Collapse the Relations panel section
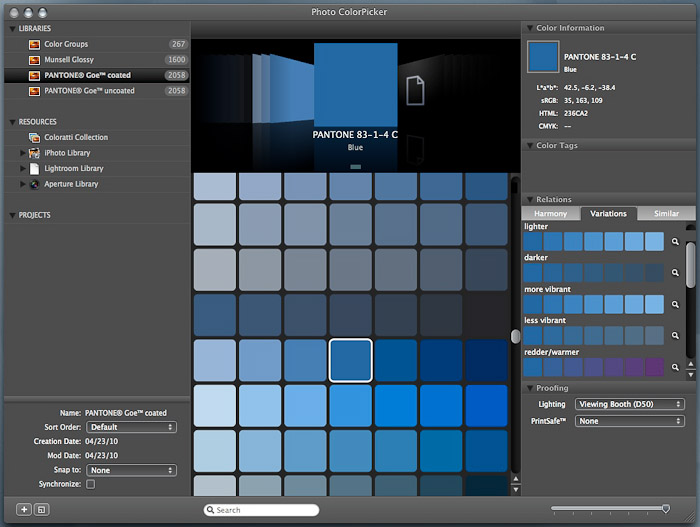The image size is (700, 527). tap(528, 200)
